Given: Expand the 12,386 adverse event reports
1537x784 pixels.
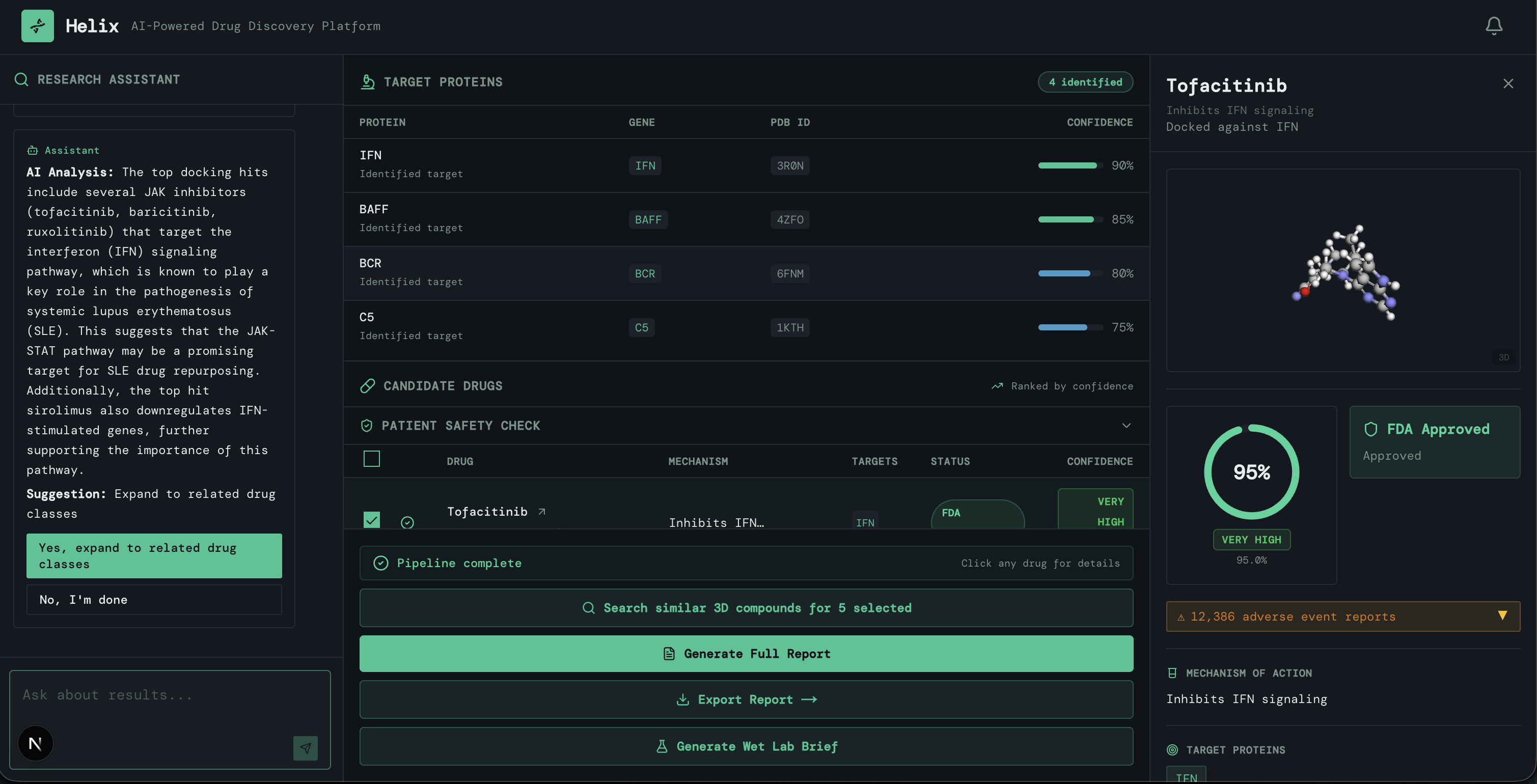Looking at the screenshot, I should click(1342, 617).
